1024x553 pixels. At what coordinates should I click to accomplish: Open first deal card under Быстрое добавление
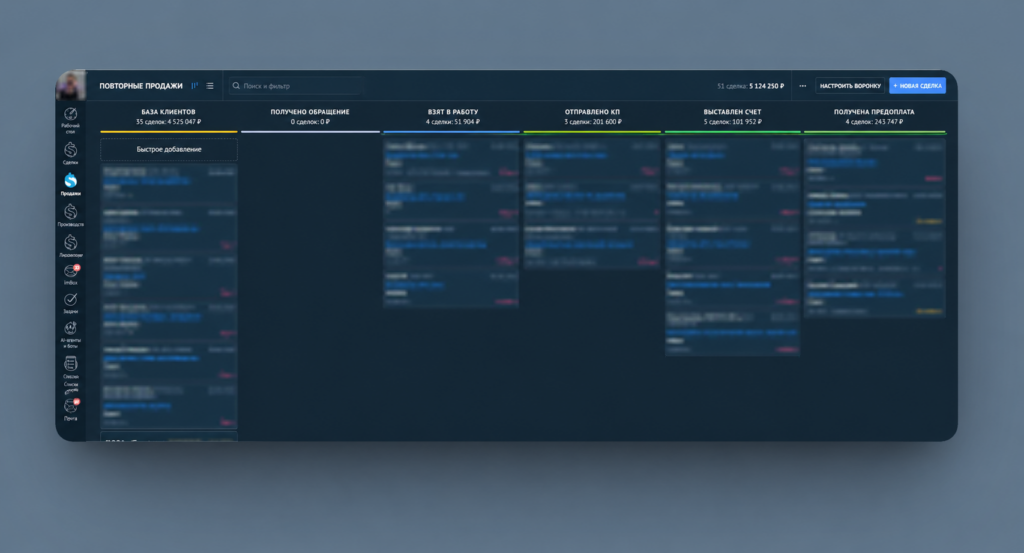click(168, 183)
